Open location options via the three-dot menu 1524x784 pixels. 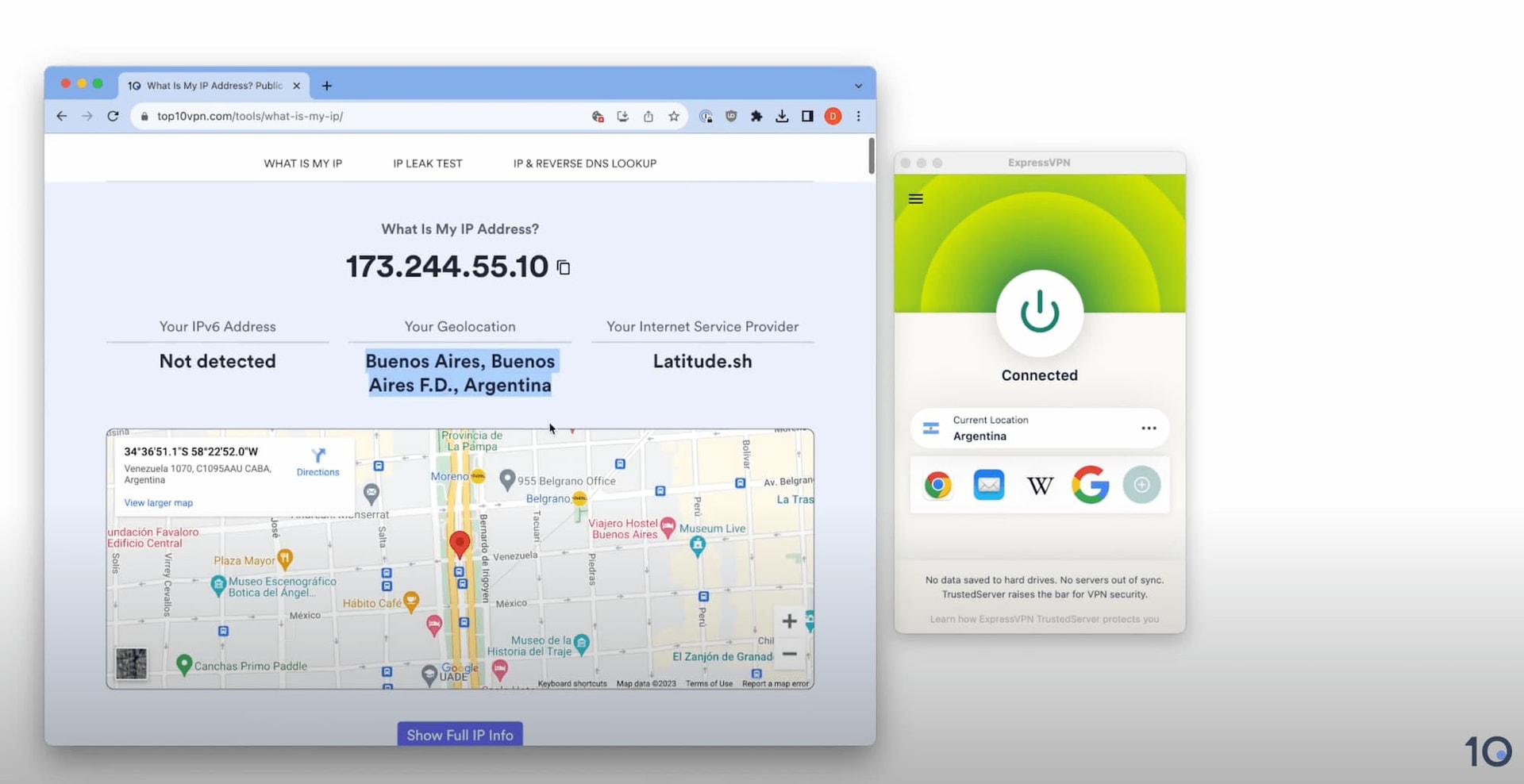pyautogui.click(x=1149, y=428)
